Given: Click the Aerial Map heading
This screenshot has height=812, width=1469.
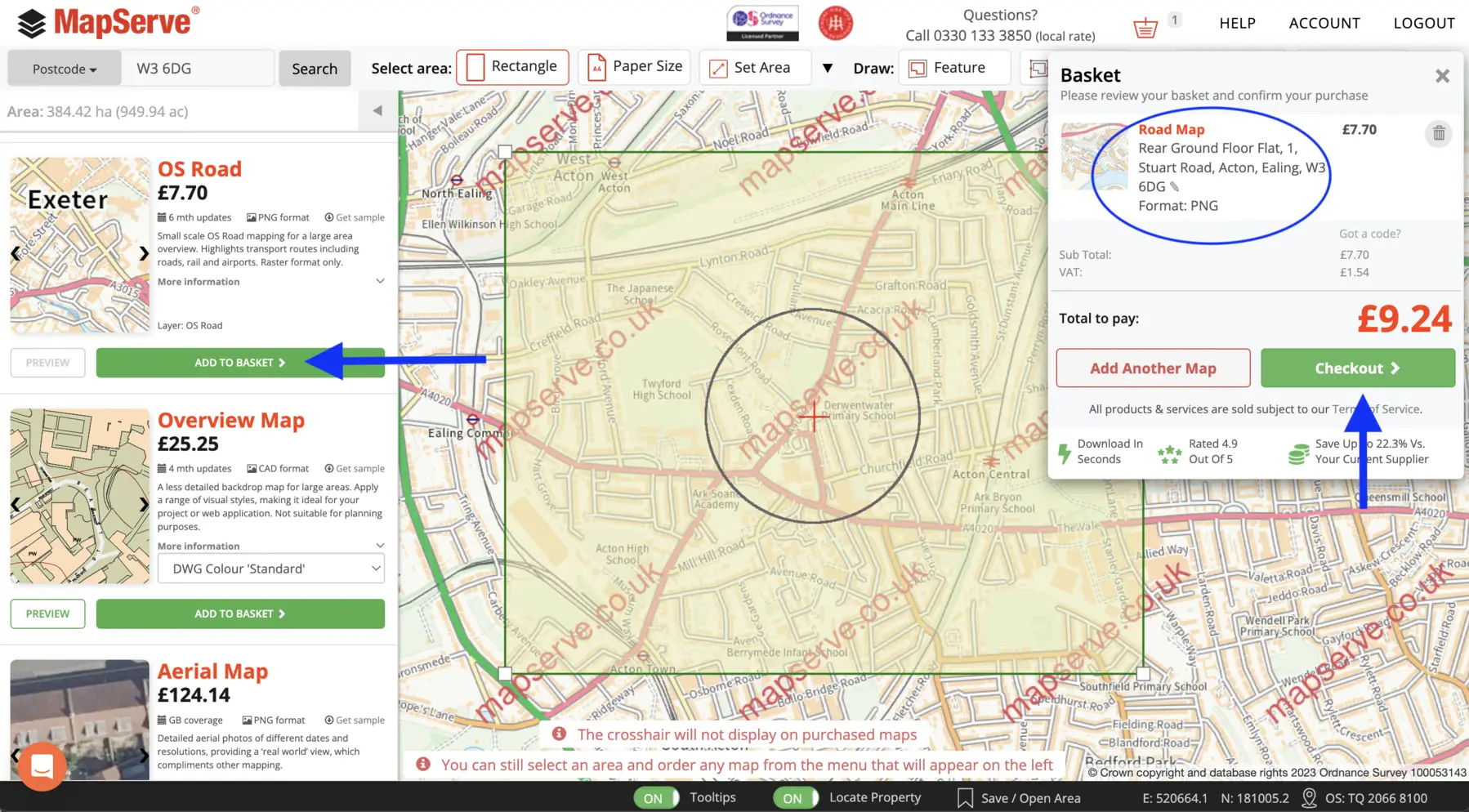Looking at the screenshot, I should point(212,671).
